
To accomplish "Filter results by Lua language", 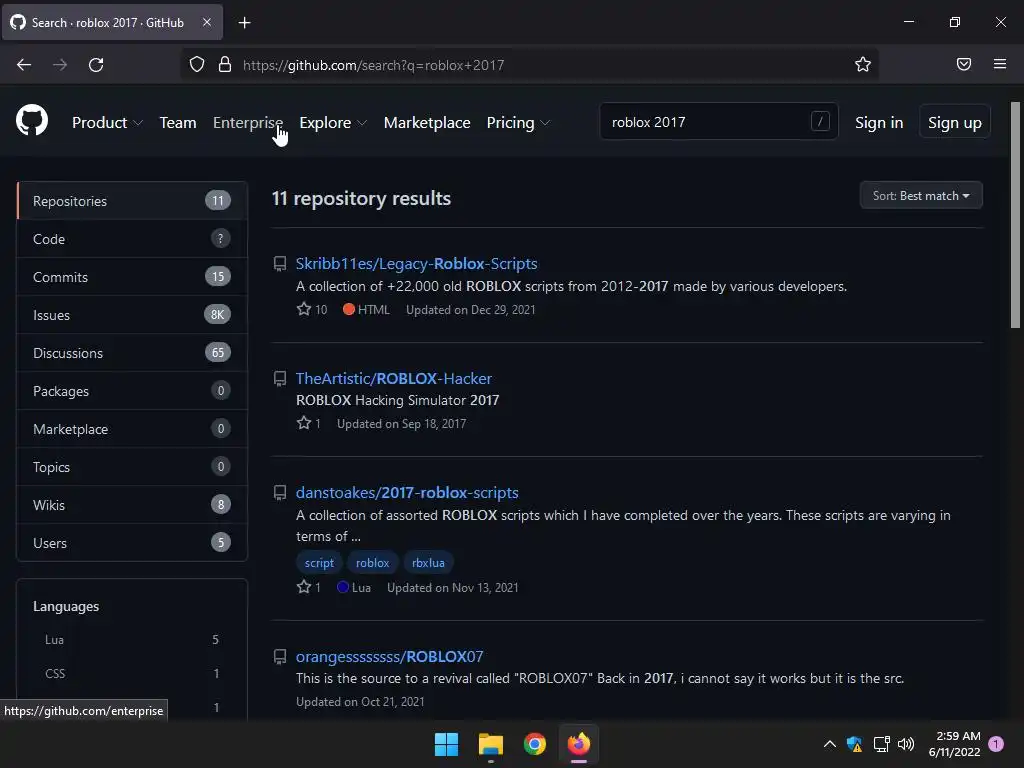I will click(132, 639).
